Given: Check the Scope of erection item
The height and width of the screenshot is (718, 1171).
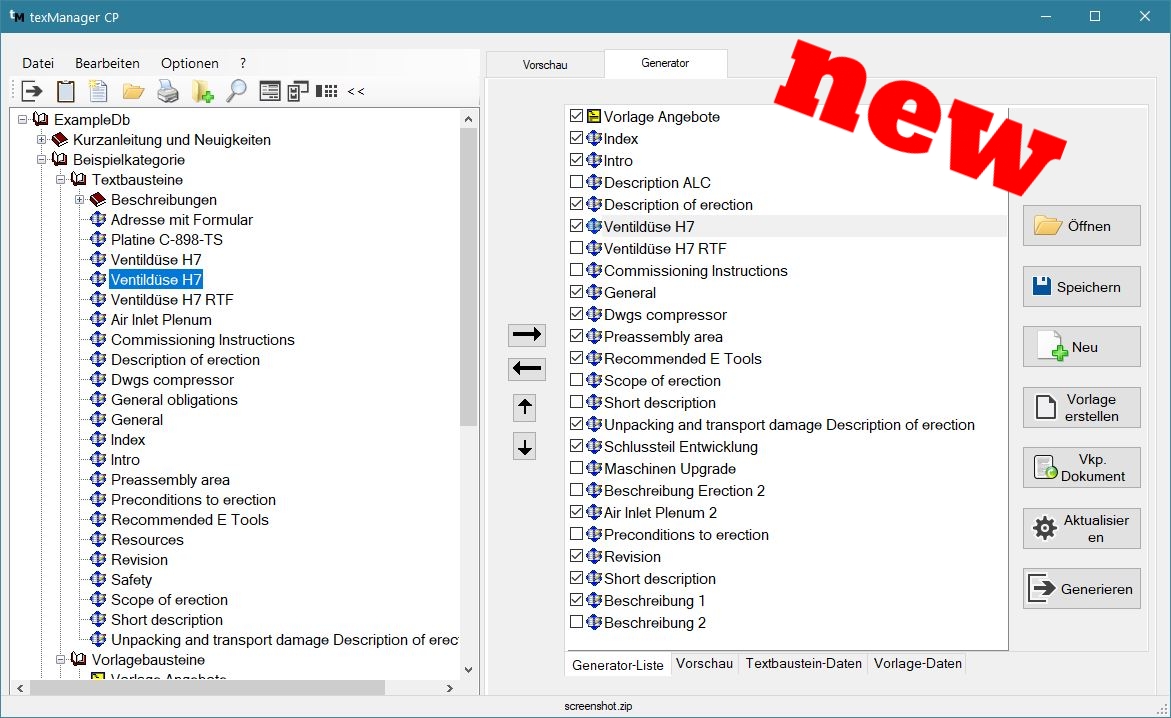Looking at the screenshot, I should pyautogui.click(x=578, y=380).
